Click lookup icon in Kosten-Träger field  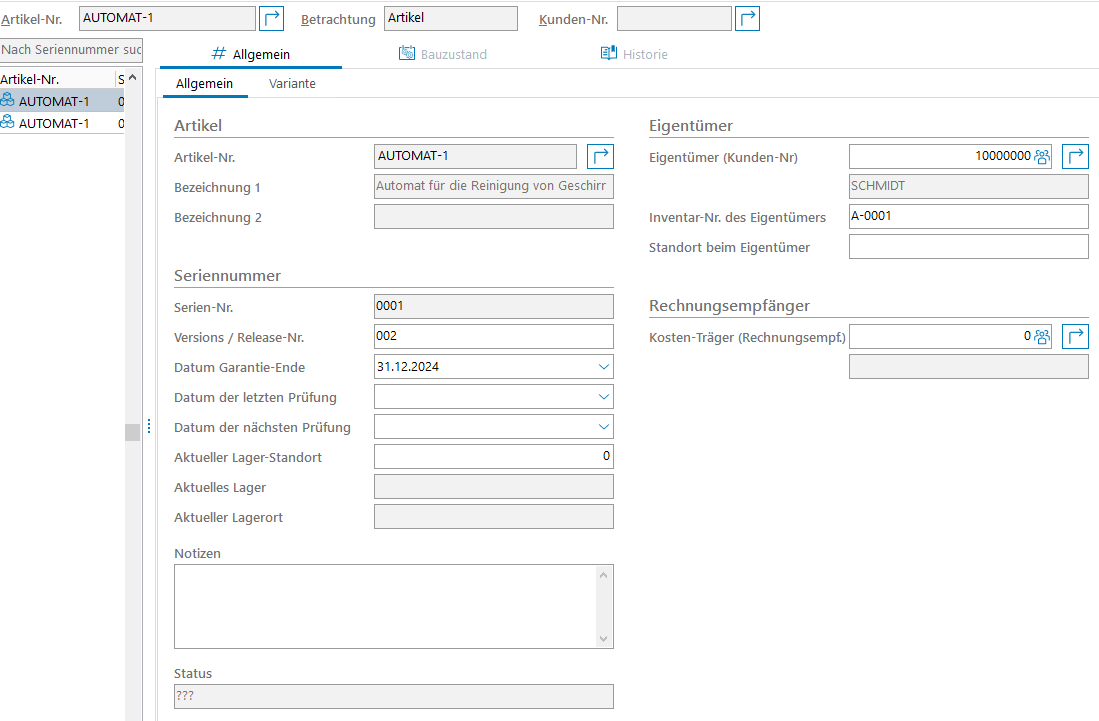point(1042,337)
